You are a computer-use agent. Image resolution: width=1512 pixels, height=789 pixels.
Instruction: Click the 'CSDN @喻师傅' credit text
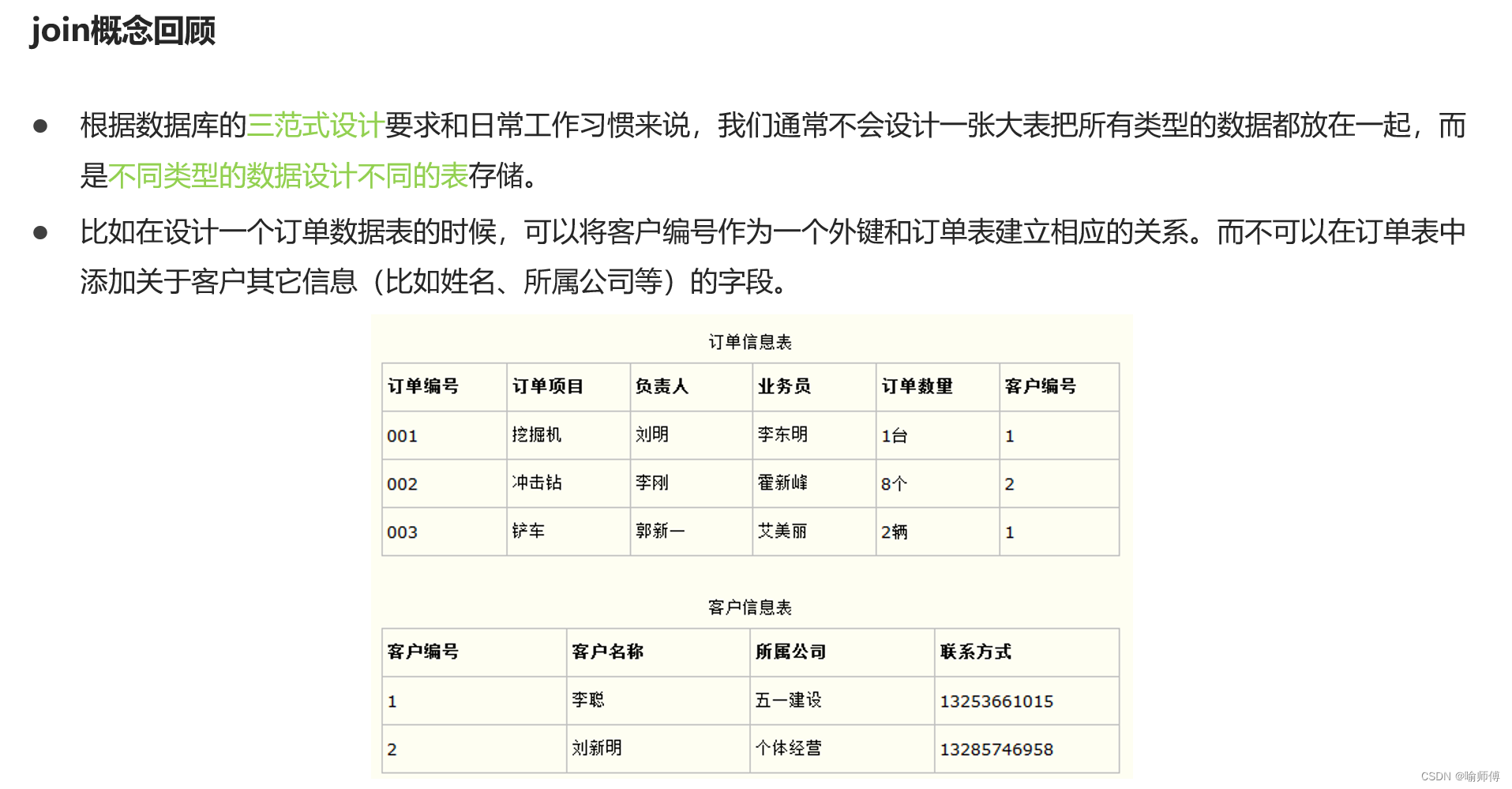(1460, 776)
